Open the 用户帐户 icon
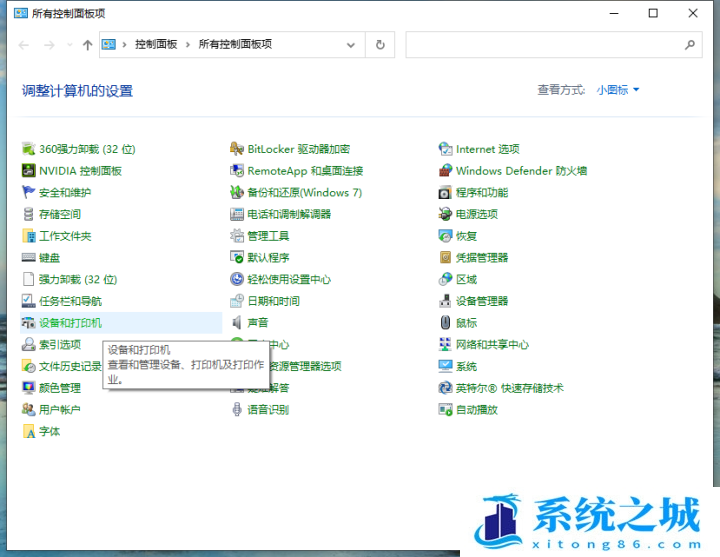The image size is (720, 557). click(x=28, y=409)
